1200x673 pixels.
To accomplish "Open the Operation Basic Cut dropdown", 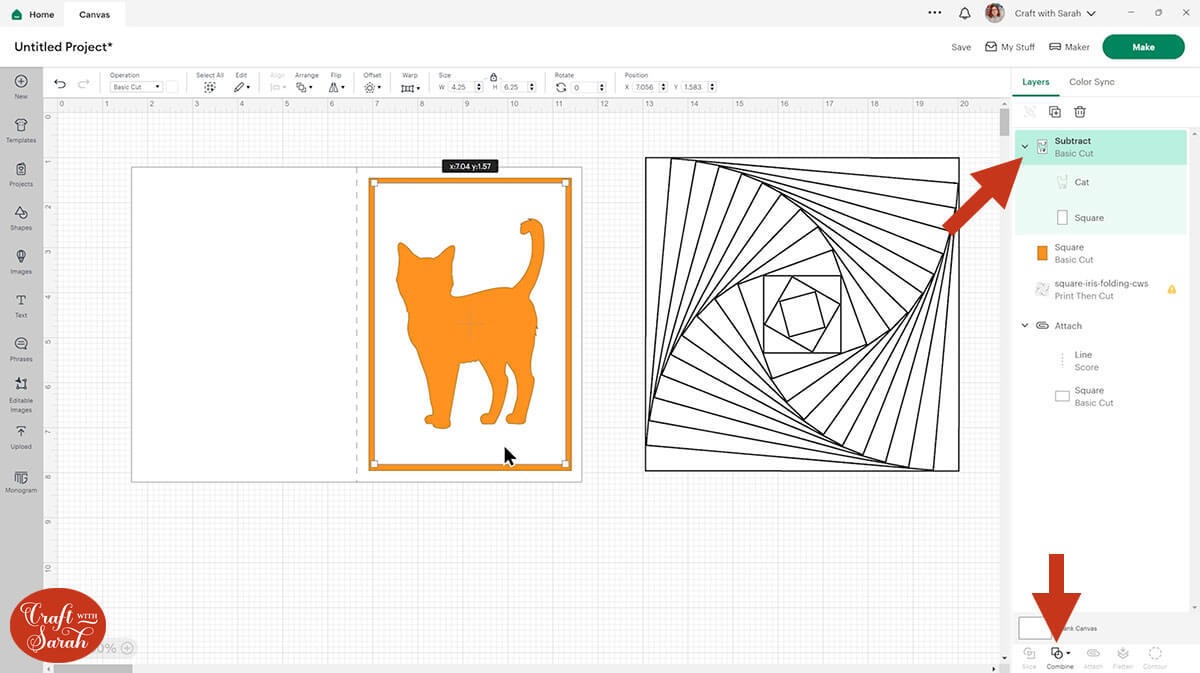I will [x=136, y=87].
